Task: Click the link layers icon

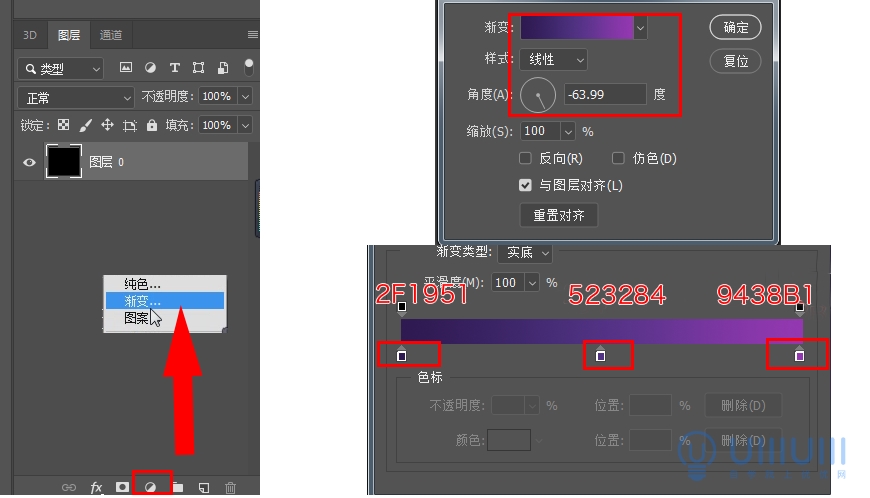Action: (69, 487)
